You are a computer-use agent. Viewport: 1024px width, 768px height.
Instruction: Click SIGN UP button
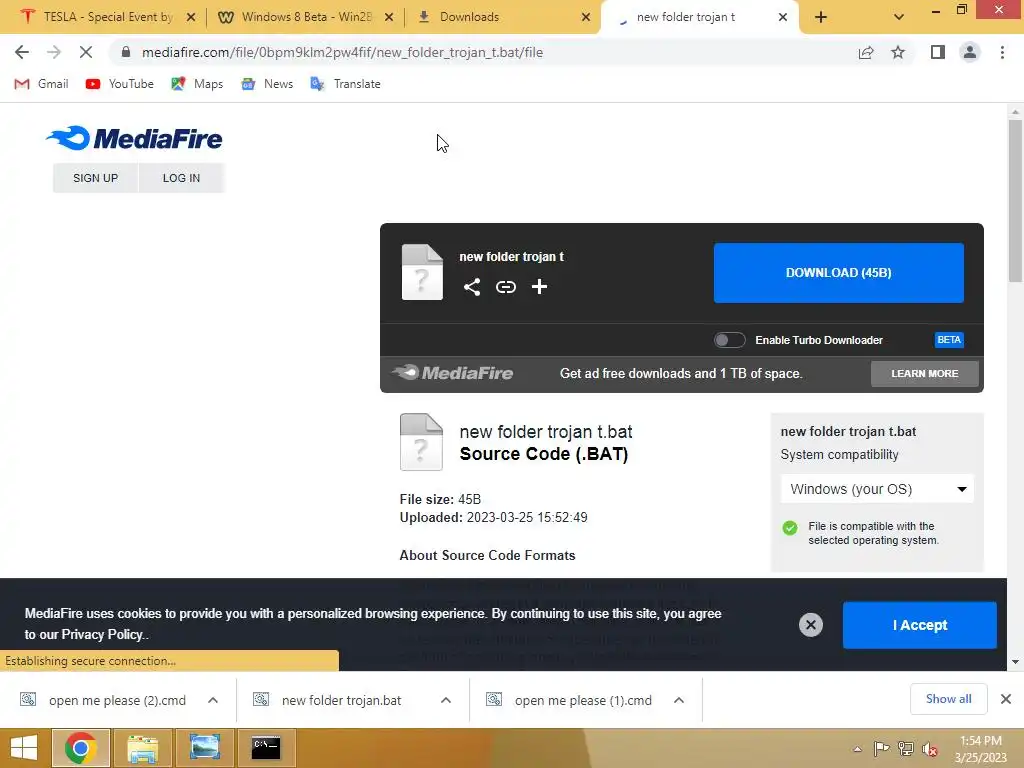(x=95, y=178)
